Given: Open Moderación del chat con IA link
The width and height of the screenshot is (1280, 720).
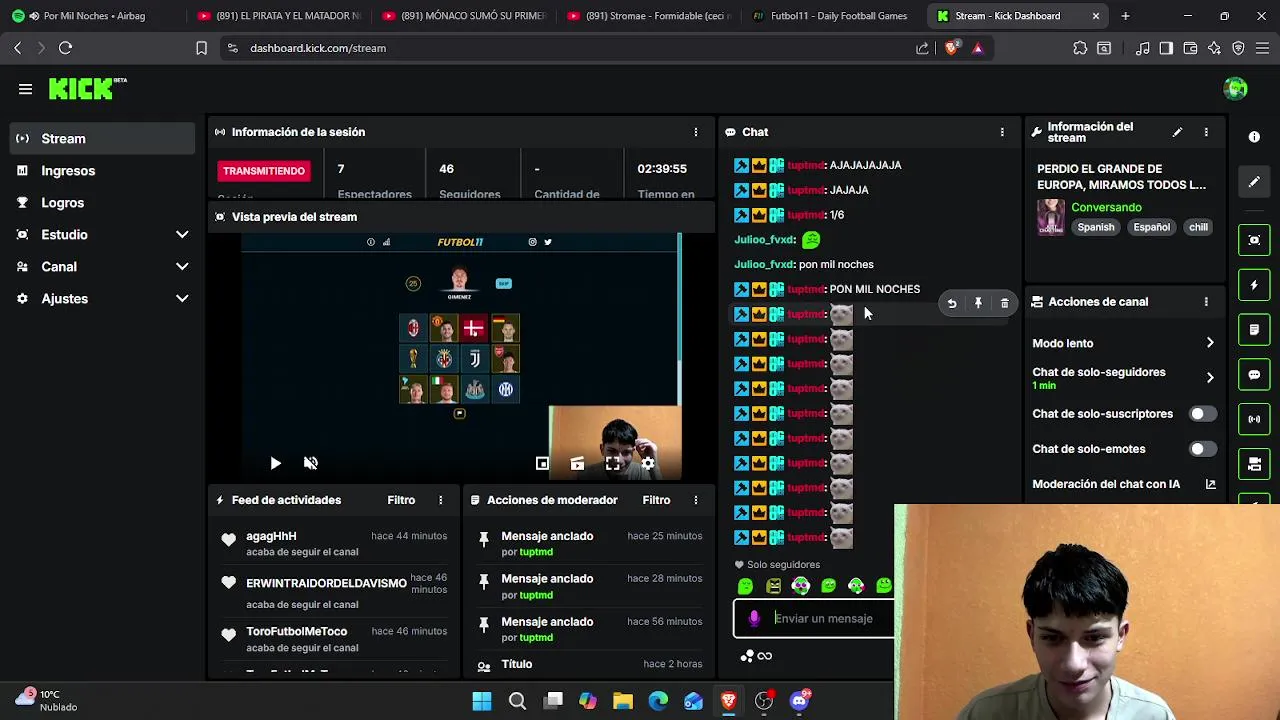Looking at the screenshot, I should click(x=1124, y=484).
